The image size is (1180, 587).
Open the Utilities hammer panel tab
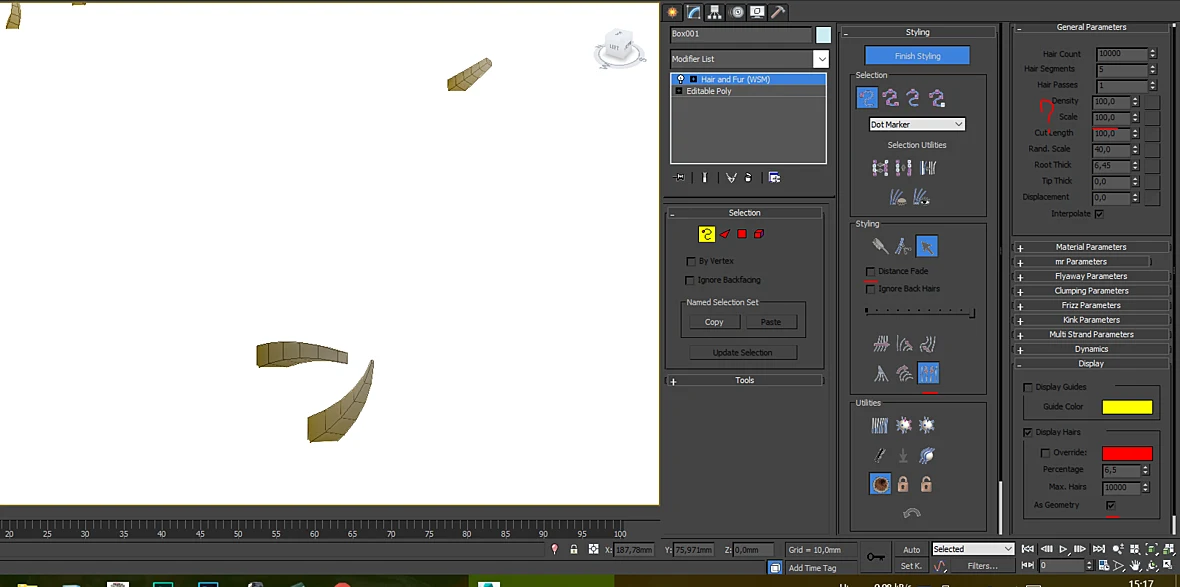[x=778, y=12]
